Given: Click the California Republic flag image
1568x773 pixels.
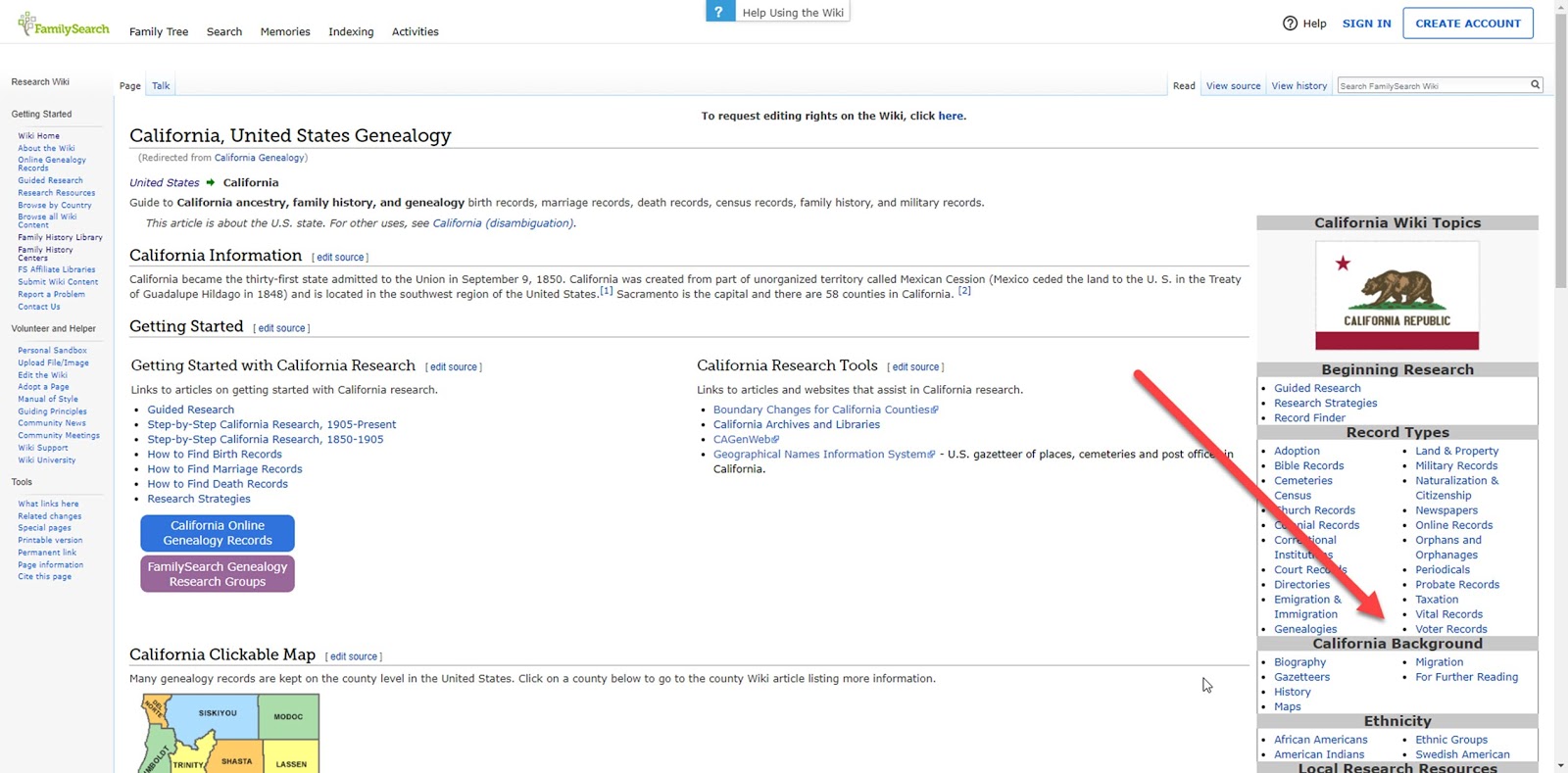Looking at the screenshot, I should (x=1396, y=296).
